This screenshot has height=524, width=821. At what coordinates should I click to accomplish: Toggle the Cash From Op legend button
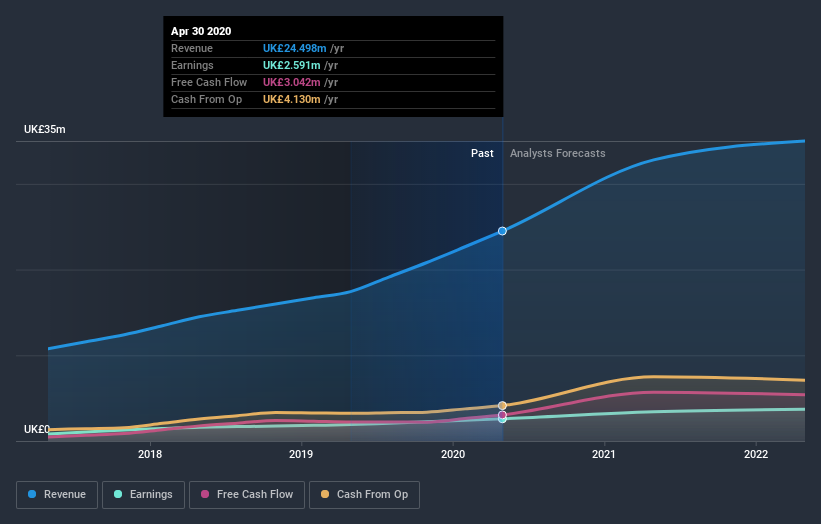[364, 495]
